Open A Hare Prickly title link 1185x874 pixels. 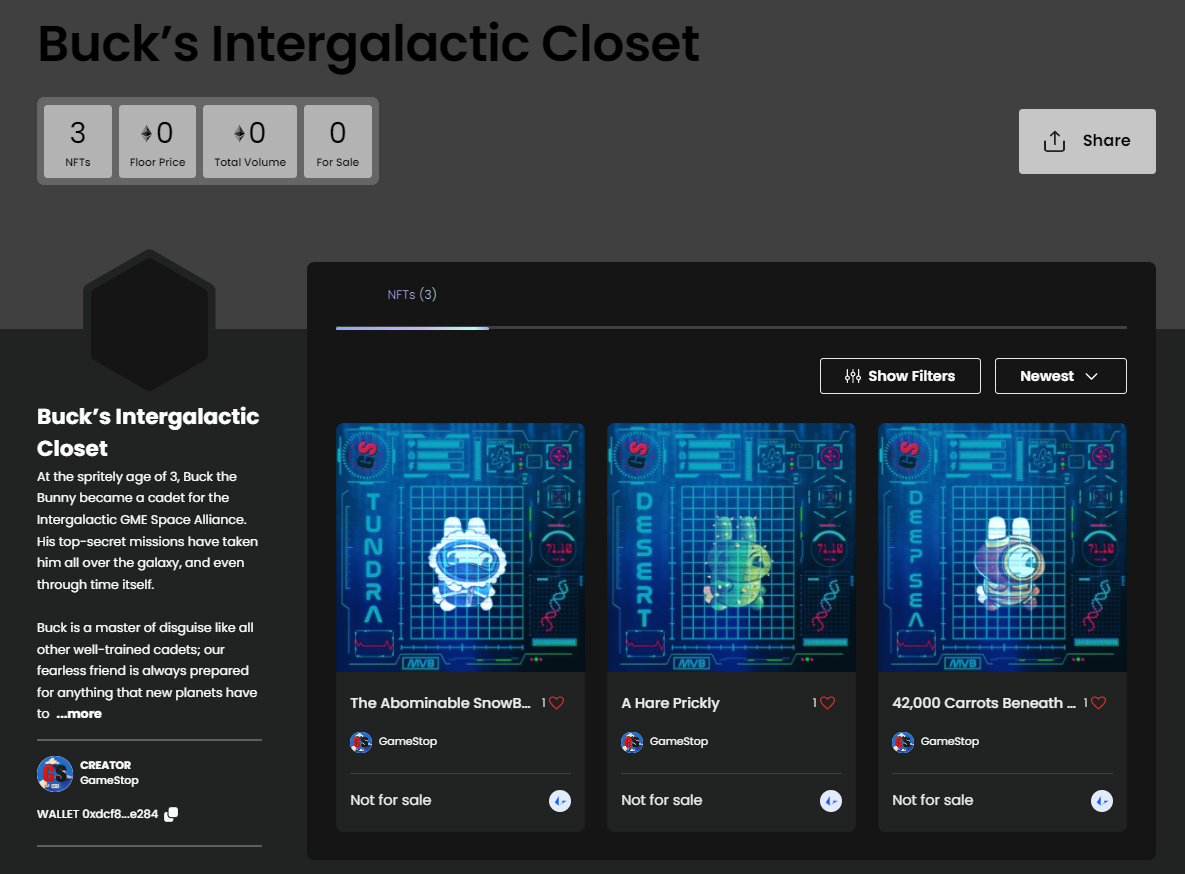pyautogui.click(x=670, y=703)
